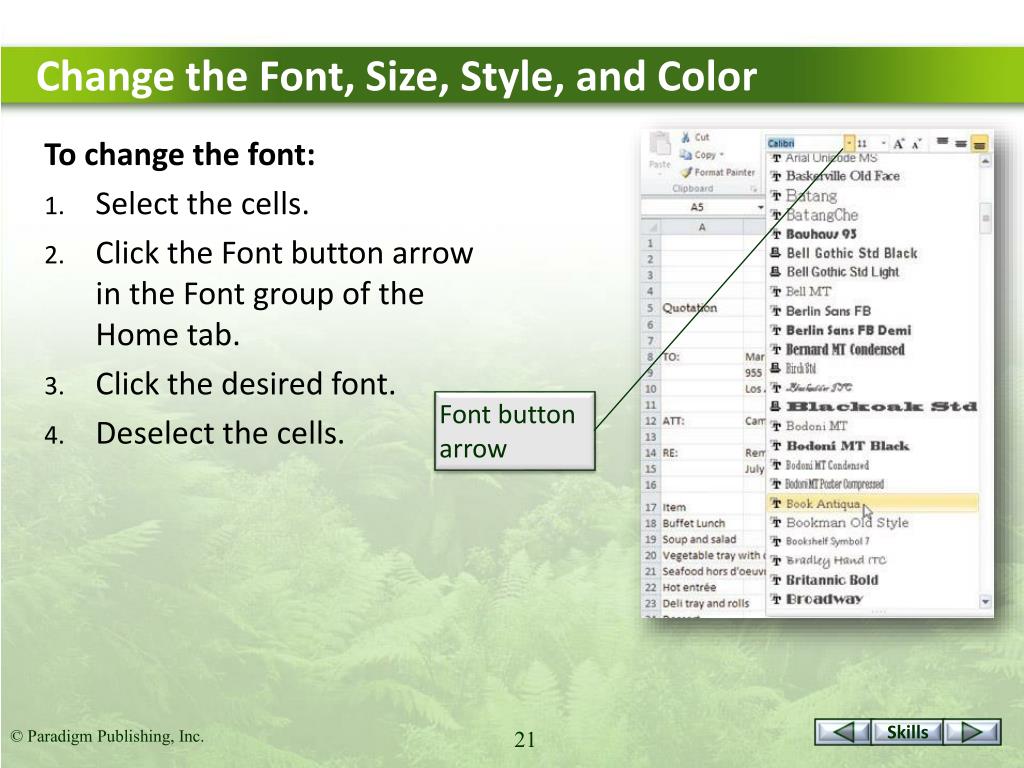The width and height of the screenshot is (1024, 768).
Task: Go to the previous slide arrow
Action: pos(843,733)
